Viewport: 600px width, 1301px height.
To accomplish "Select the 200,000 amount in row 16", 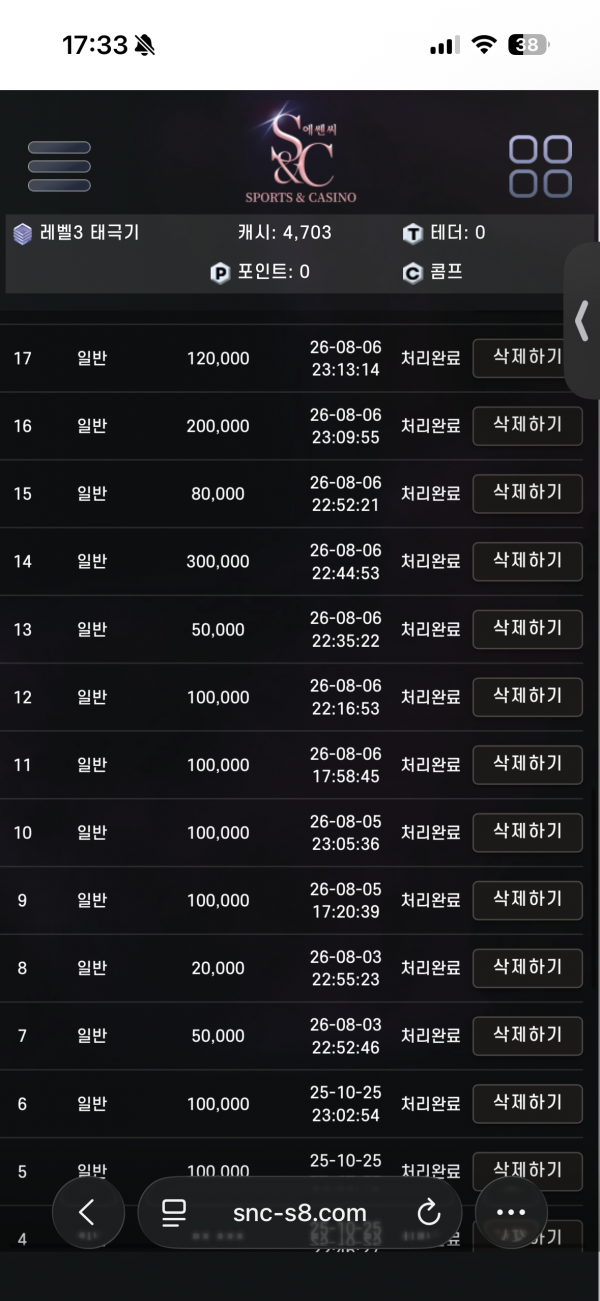I will (218, 426).
